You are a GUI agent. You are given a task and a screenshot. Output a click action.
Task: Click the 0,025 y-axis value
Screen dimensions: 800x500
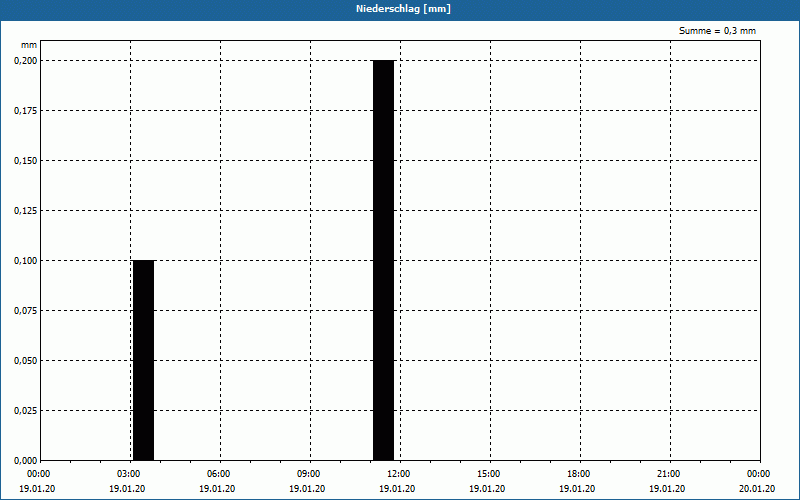click(x=26, y=411)
